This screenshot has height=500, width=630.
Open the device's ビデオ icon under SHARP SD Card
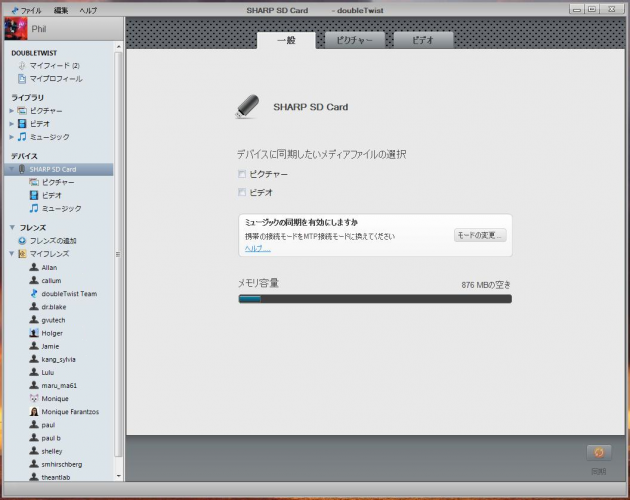pyautogui.click(x=34, y=195)
